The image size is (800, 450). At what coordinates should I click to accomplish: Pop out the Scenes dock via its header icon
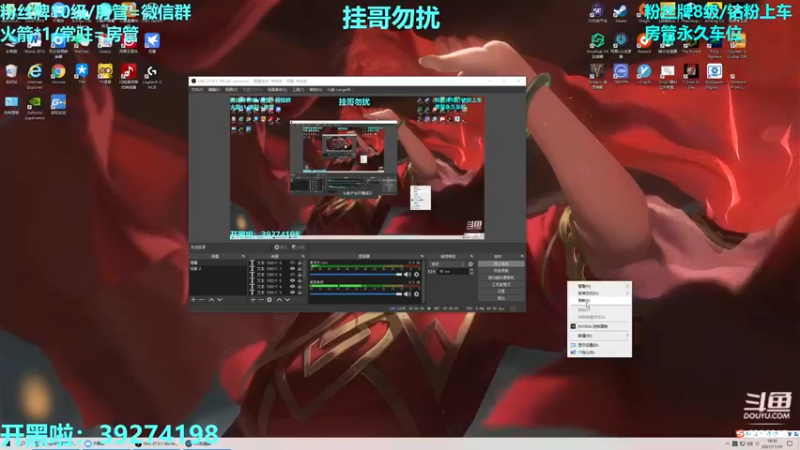click(243, 256)
